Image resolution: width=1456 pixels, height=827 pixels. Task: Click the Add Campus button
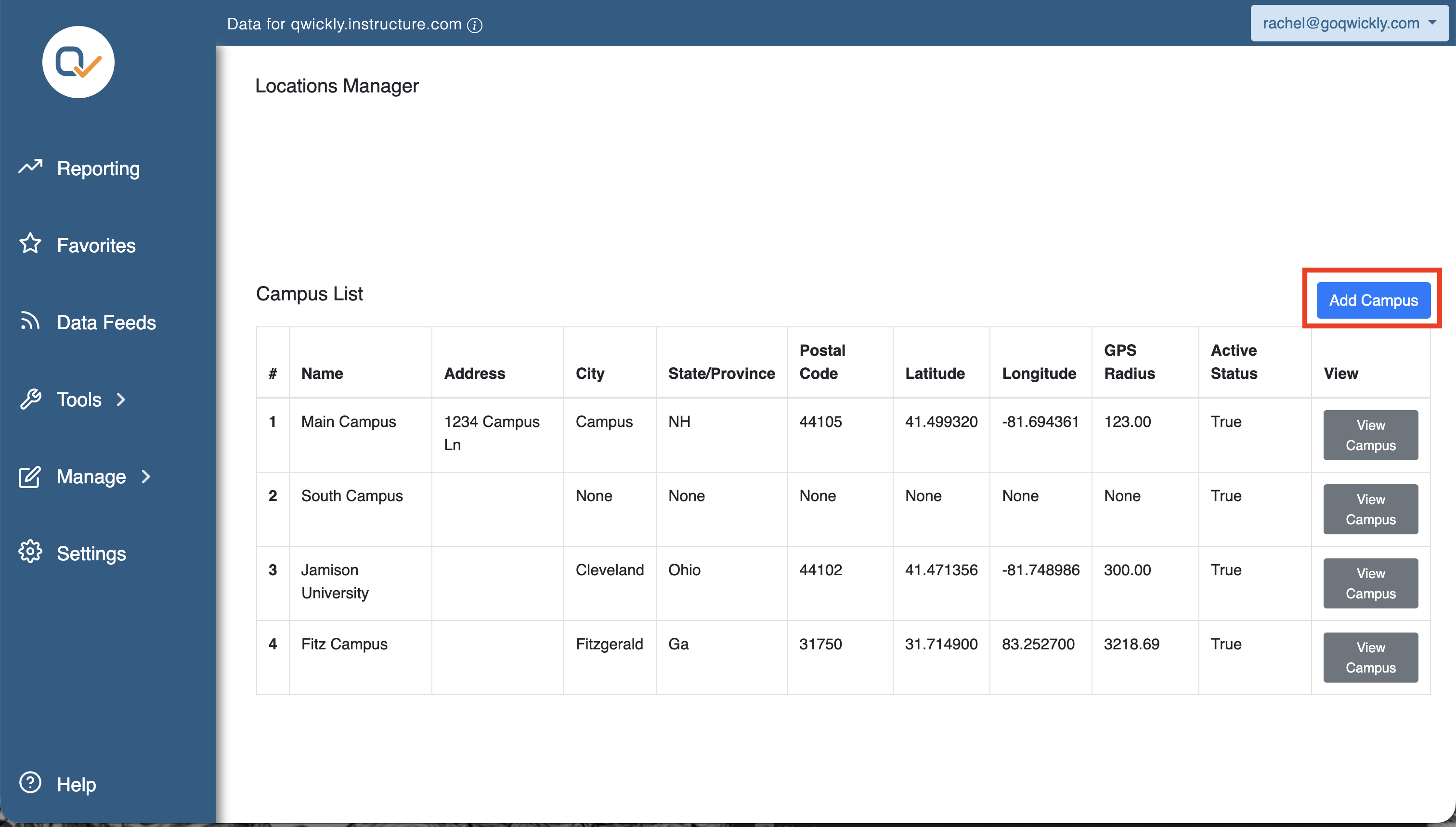tap(1373, 300)
